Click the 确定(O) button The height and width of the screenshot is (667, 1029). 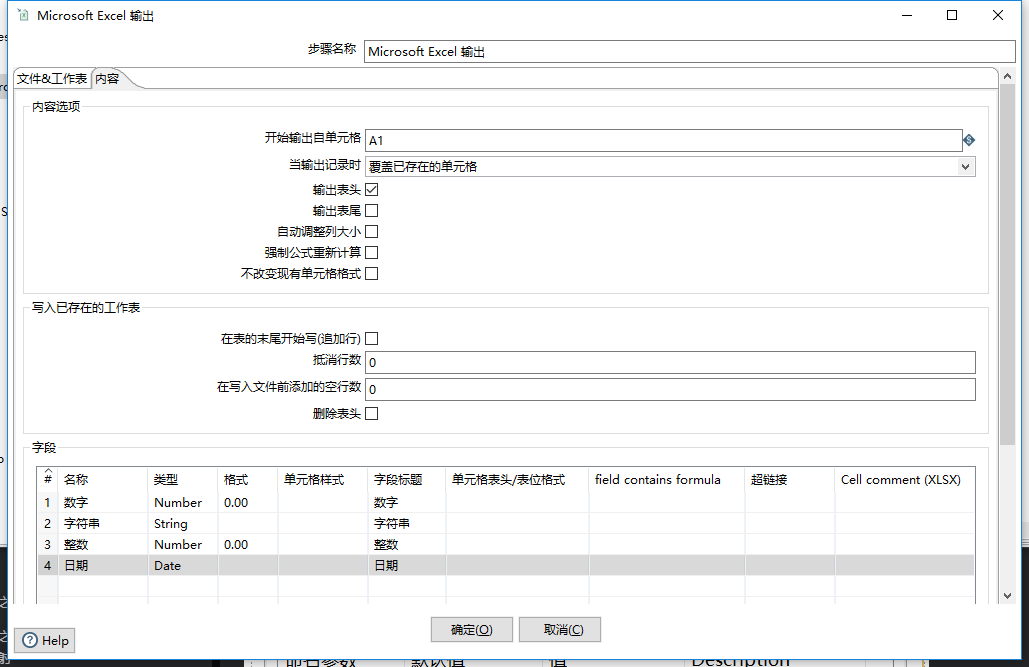pyautogui.click(x=471, y=630)
